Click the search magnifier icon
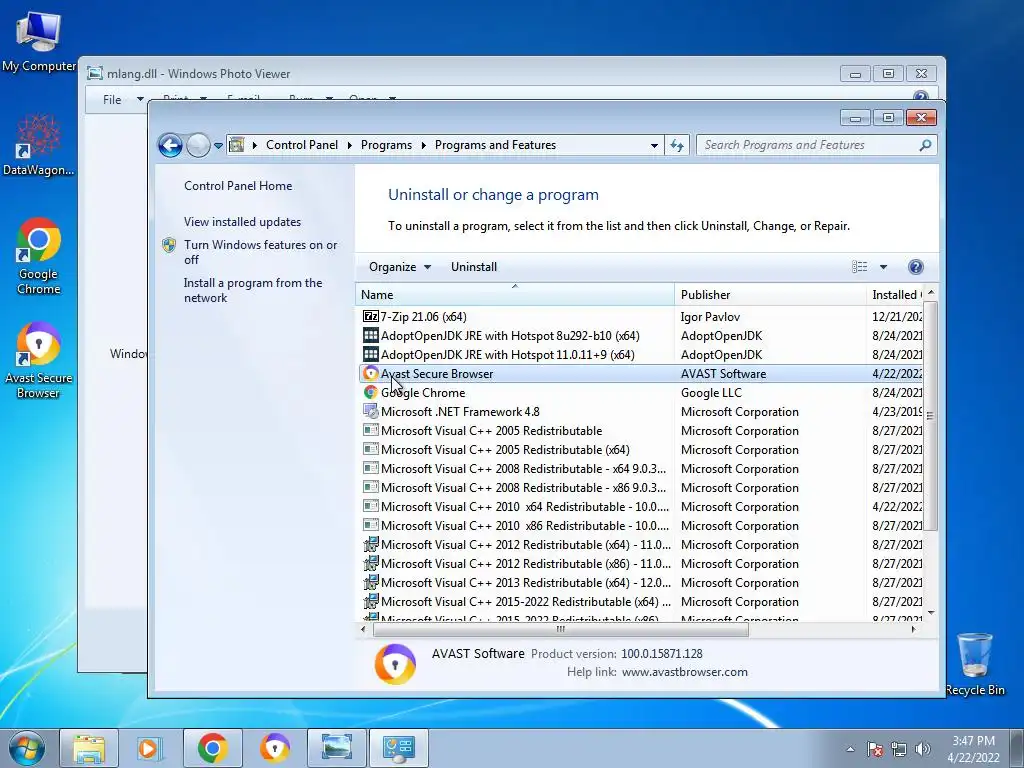The width and height of the screenshot is (1024, 768). (925, 145)
